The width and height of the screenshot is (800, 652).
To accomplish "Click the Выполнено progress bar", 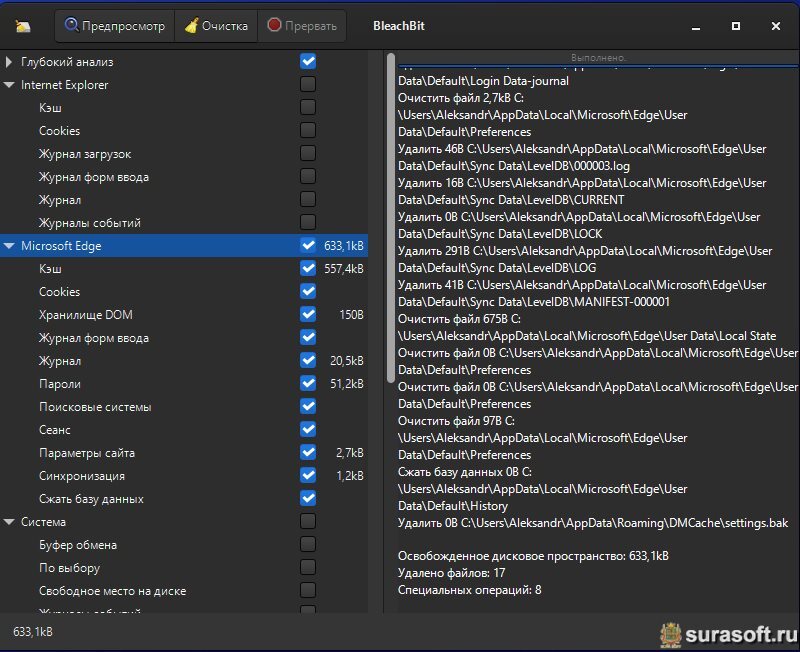I will coord(598,58).
